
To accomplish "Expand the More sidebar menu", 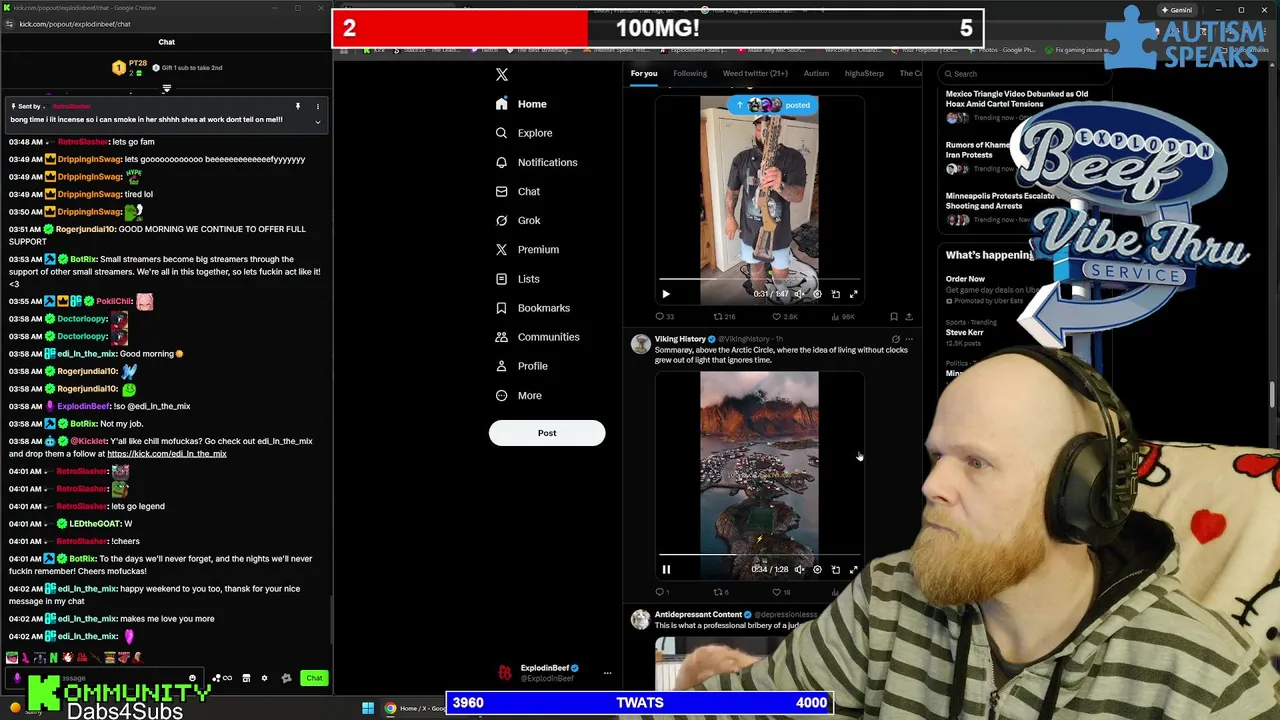I will coord(518,395).
